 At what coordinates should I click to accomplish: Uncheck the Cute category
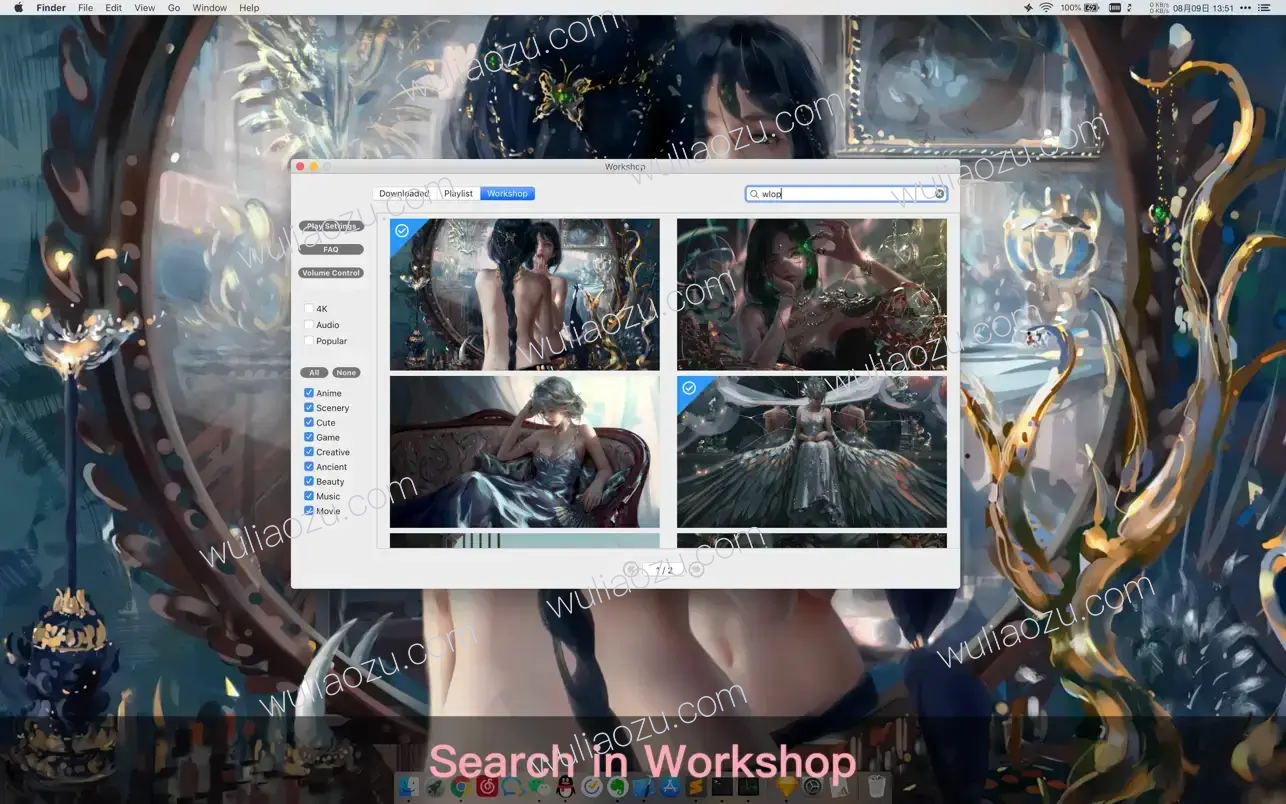pyautogui.click(x=309, y=422)
